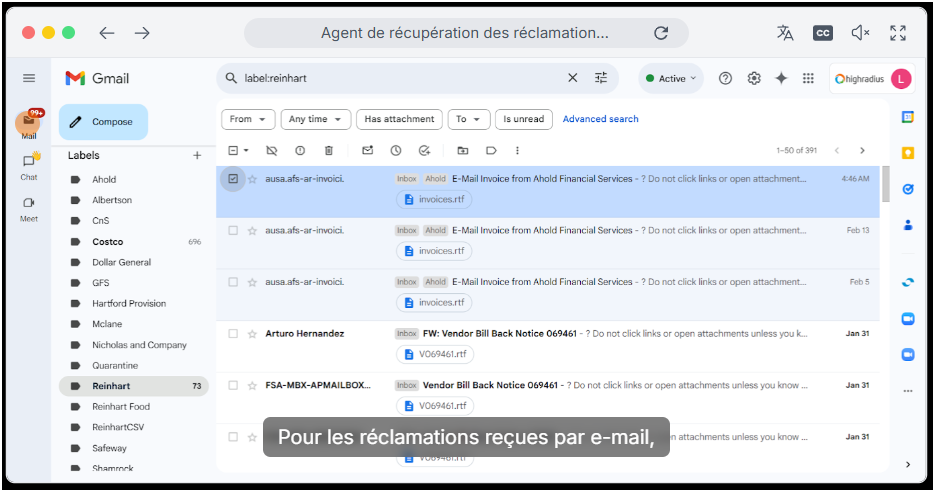Open the Costco label
This screenshot has height=492, width=935.
(108, 242)
